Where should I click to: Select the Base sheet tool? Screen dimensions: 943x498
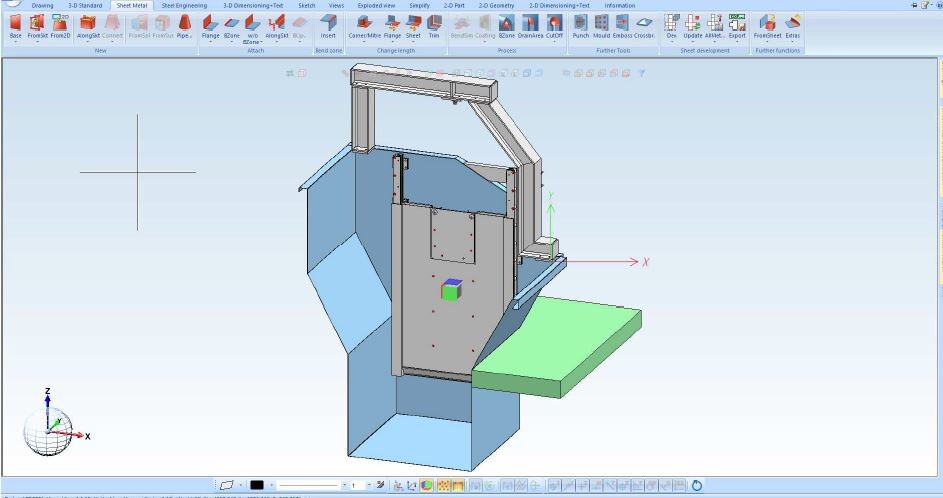15,25
